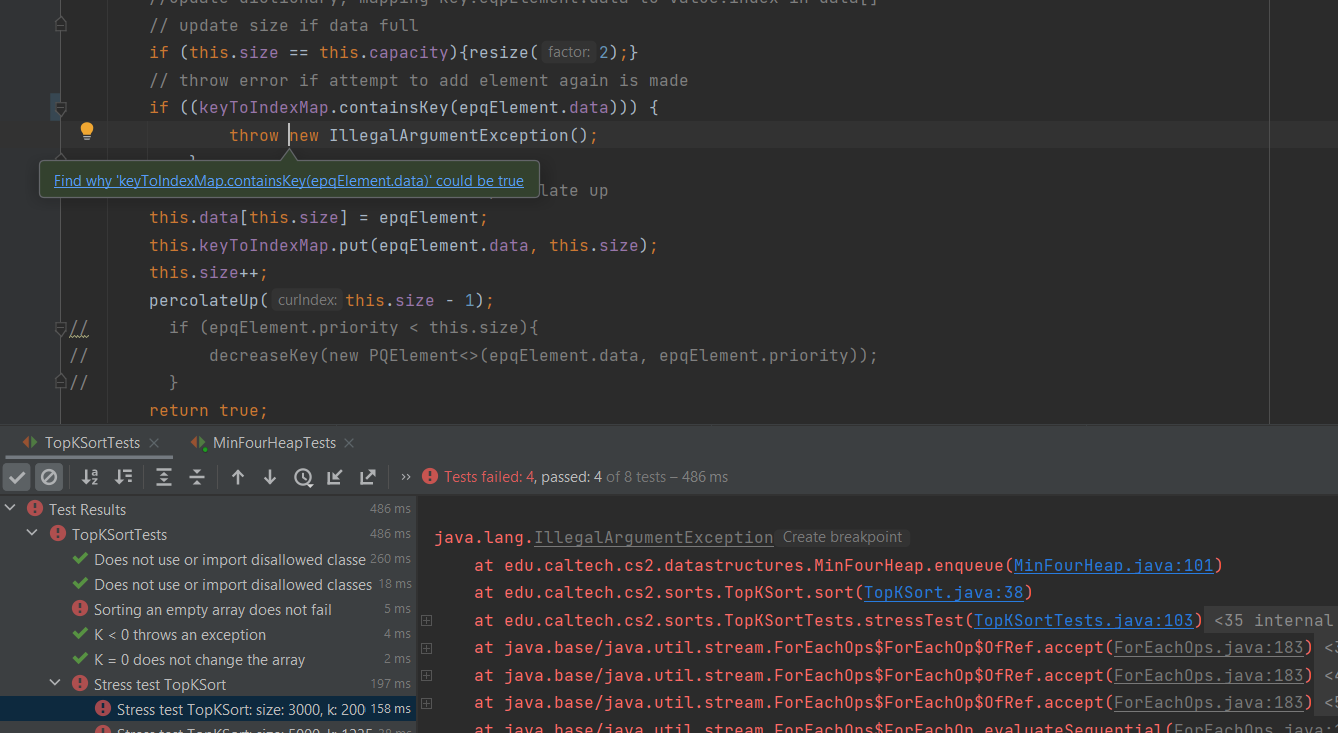The width and height of the screenshot is (1338, 733).
Task: Click Import Tests icon
Action: click(335, 477)
